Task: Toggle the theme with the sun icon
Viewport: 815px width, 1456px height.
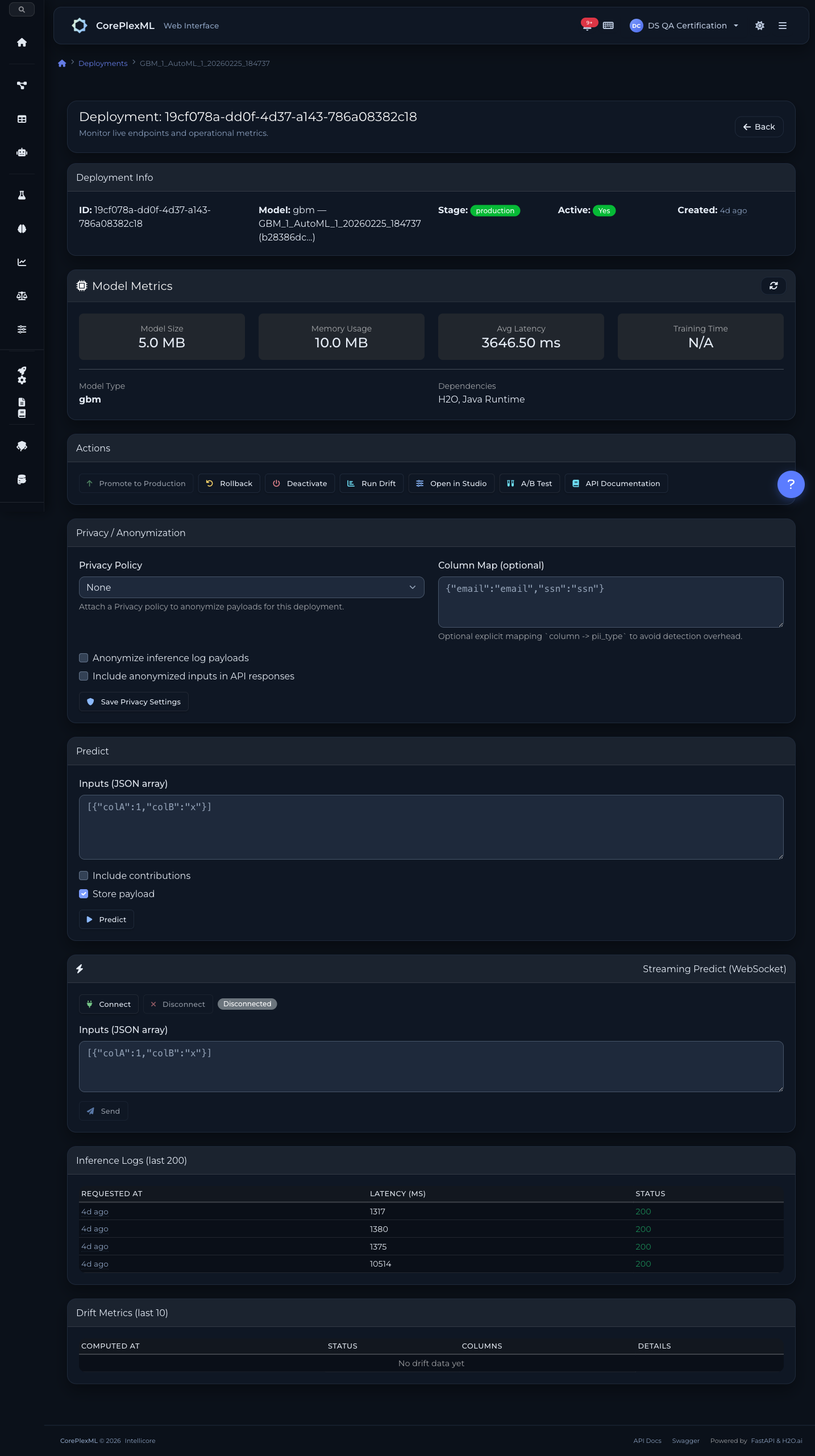Action: 759,26
